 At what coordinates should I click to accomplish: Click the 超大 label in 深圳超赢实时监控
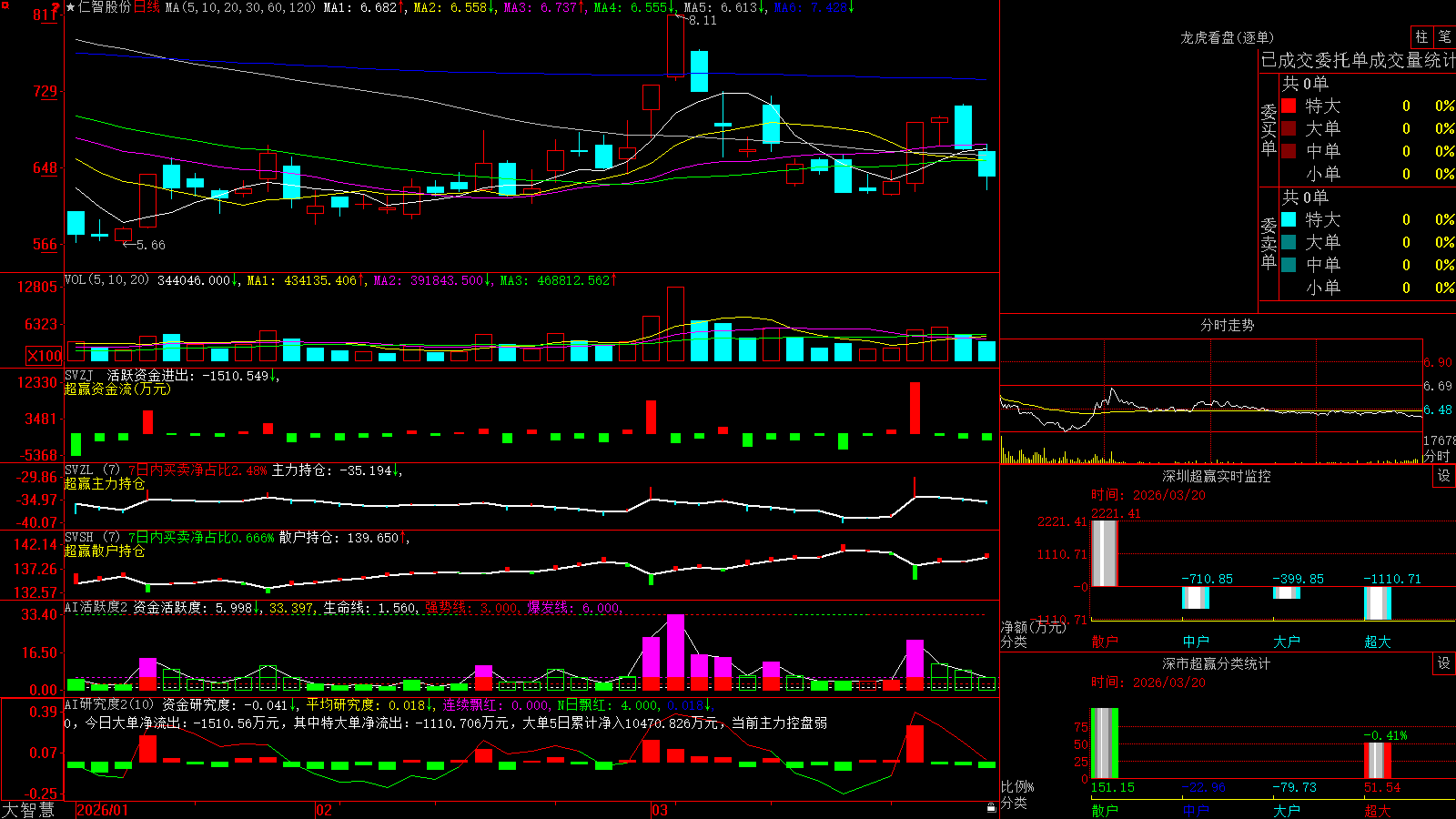[1378, 642]
